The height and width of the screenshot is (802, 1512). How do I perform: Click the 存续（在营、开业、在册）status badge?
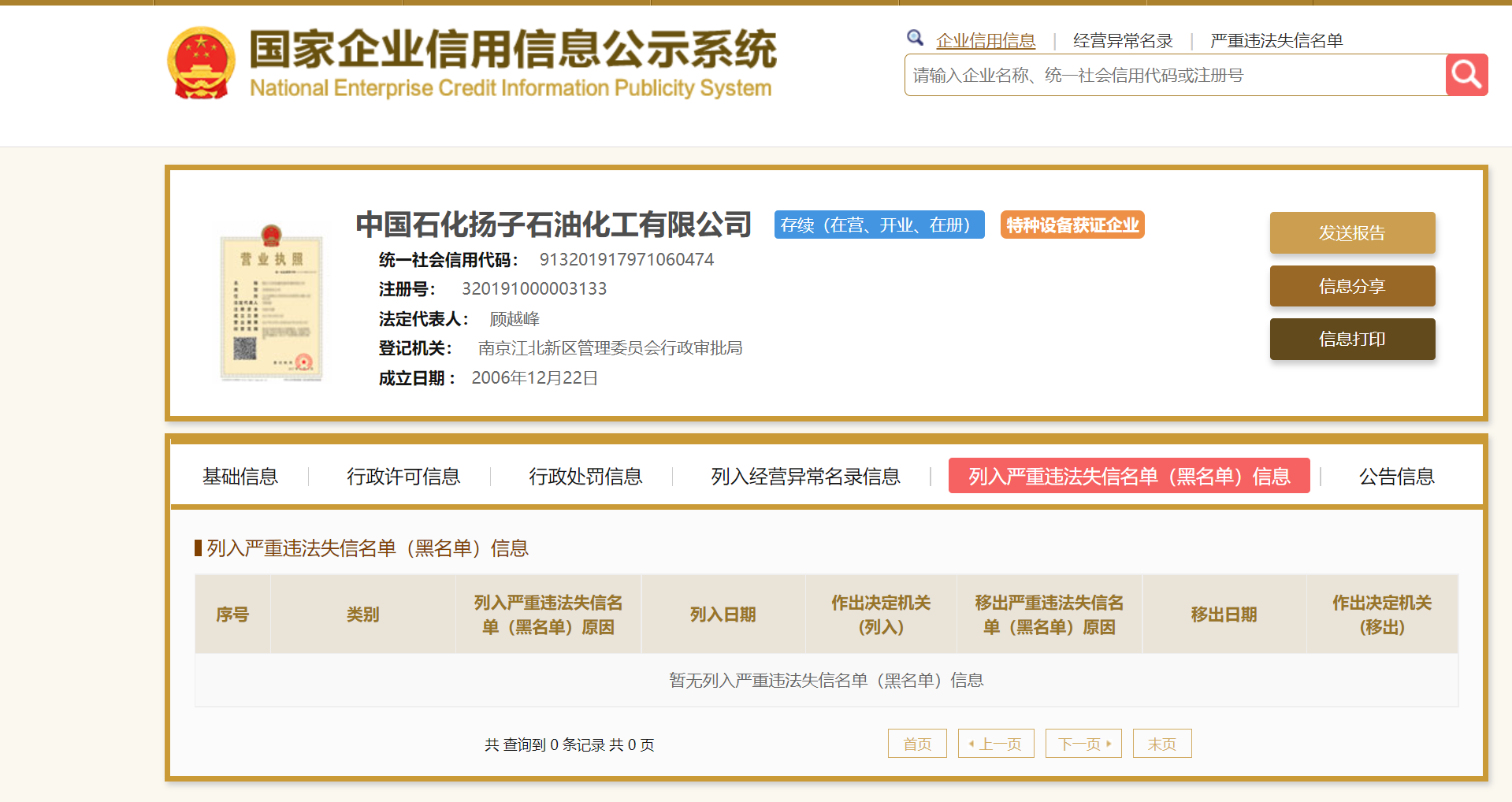879,225
